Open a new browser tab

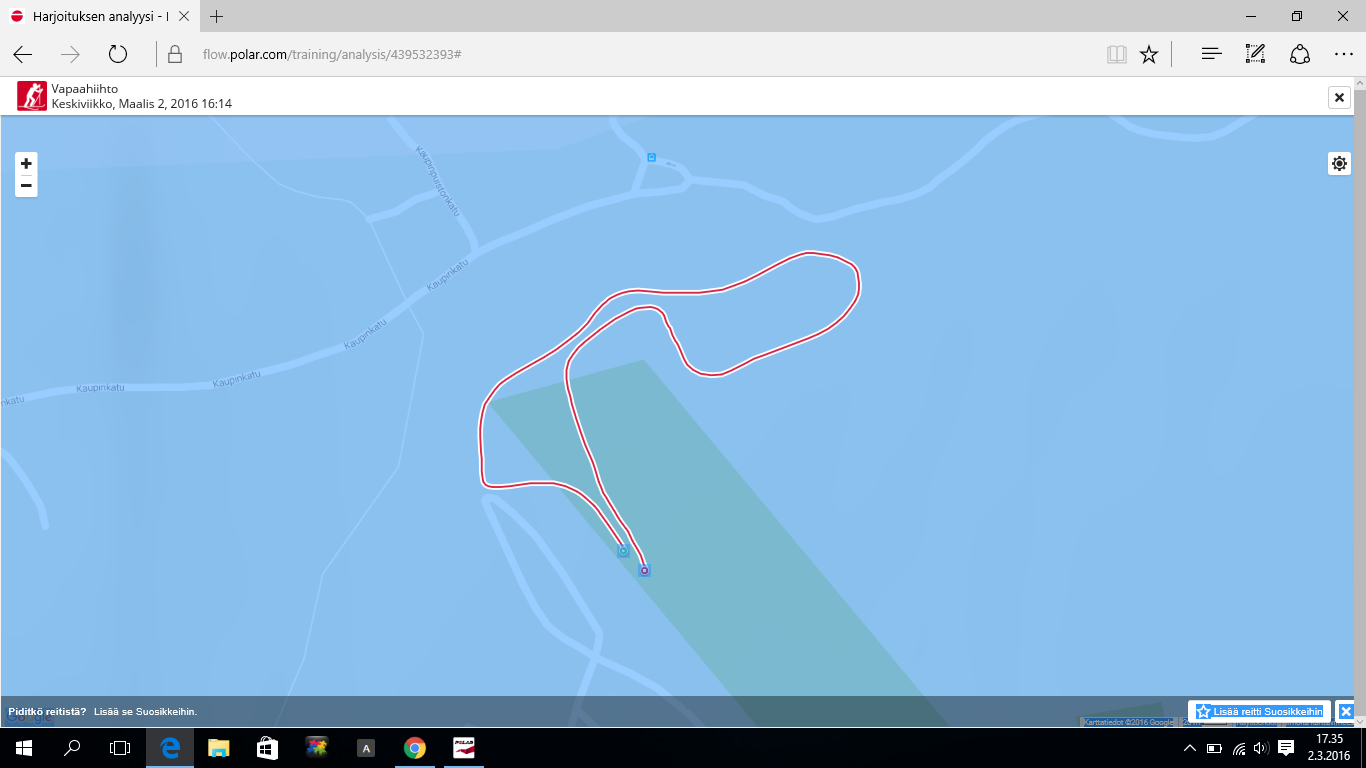(x=217, y=16)
